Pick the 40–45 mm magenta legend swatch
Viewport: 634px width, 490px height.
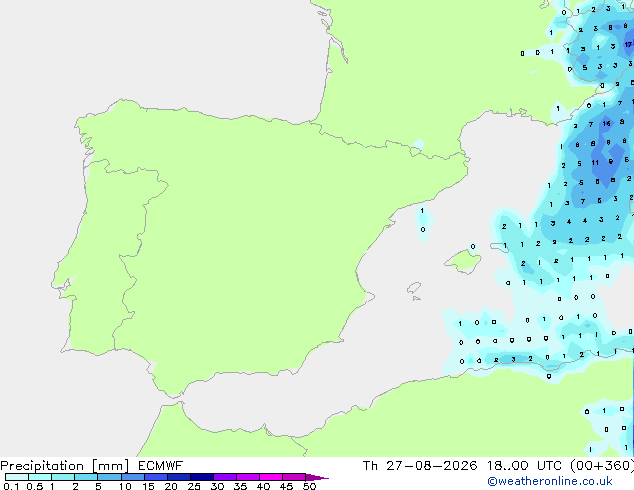coord(271,477)
